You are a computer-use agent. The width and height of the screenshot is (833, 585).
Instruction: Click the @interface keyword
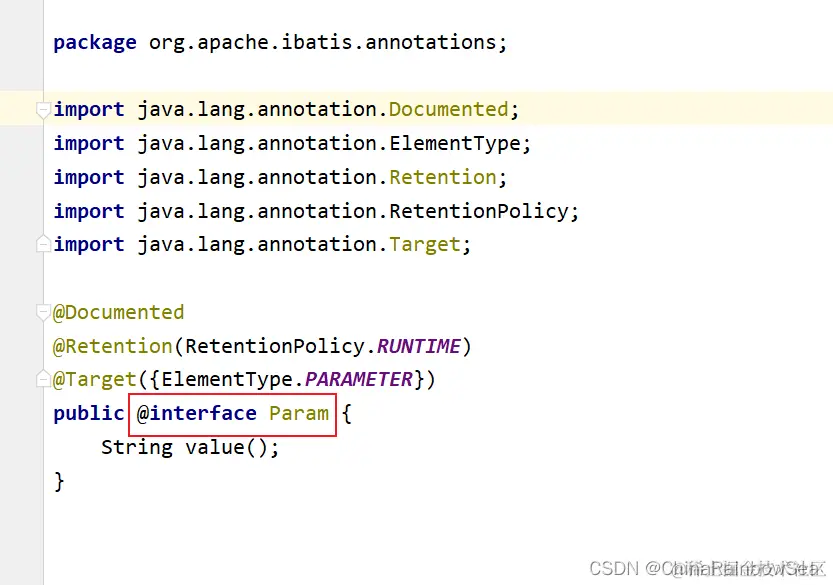click(x=196, y=413)
